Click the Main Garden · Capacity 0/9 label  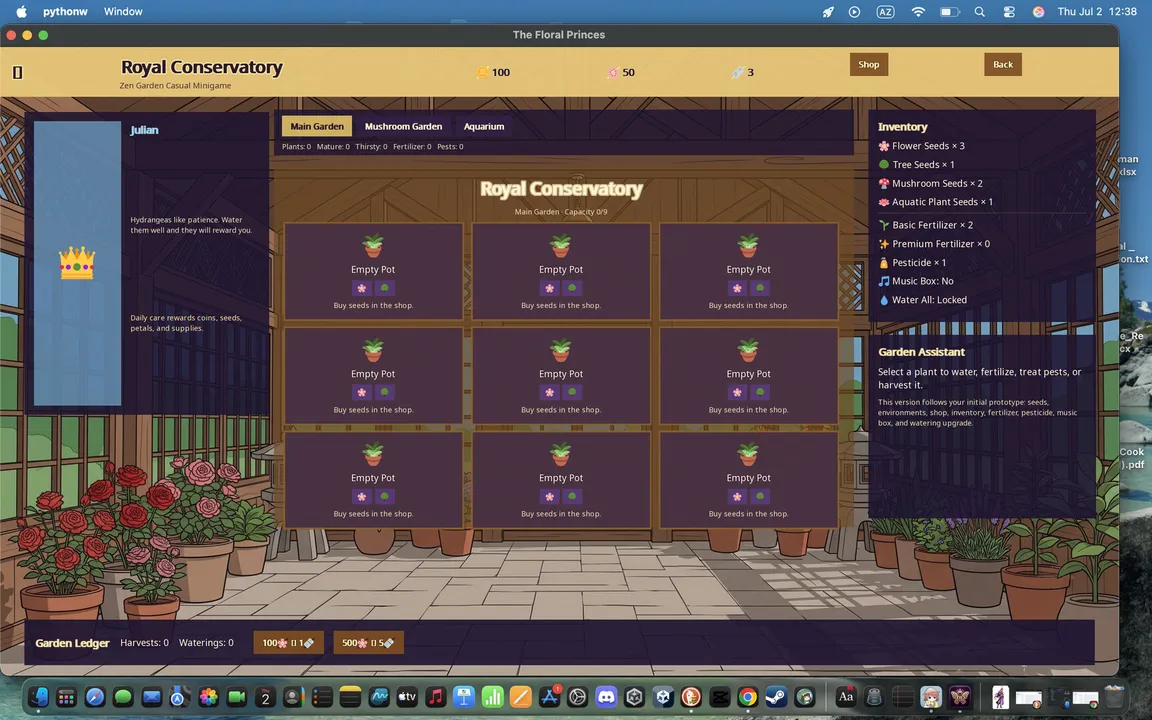[x=561, y=212]
